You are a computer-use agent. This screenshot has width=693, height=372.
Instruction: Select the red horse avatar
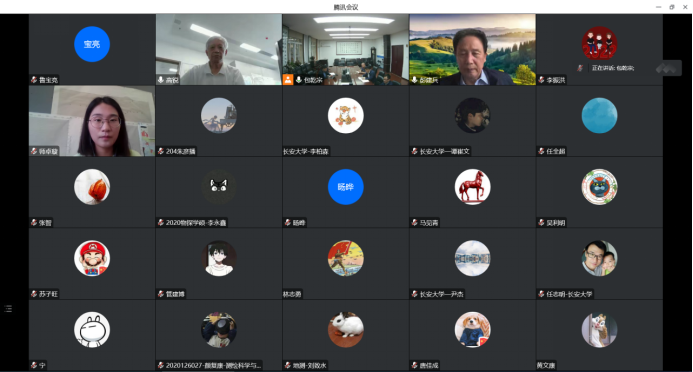pos(472,187)
